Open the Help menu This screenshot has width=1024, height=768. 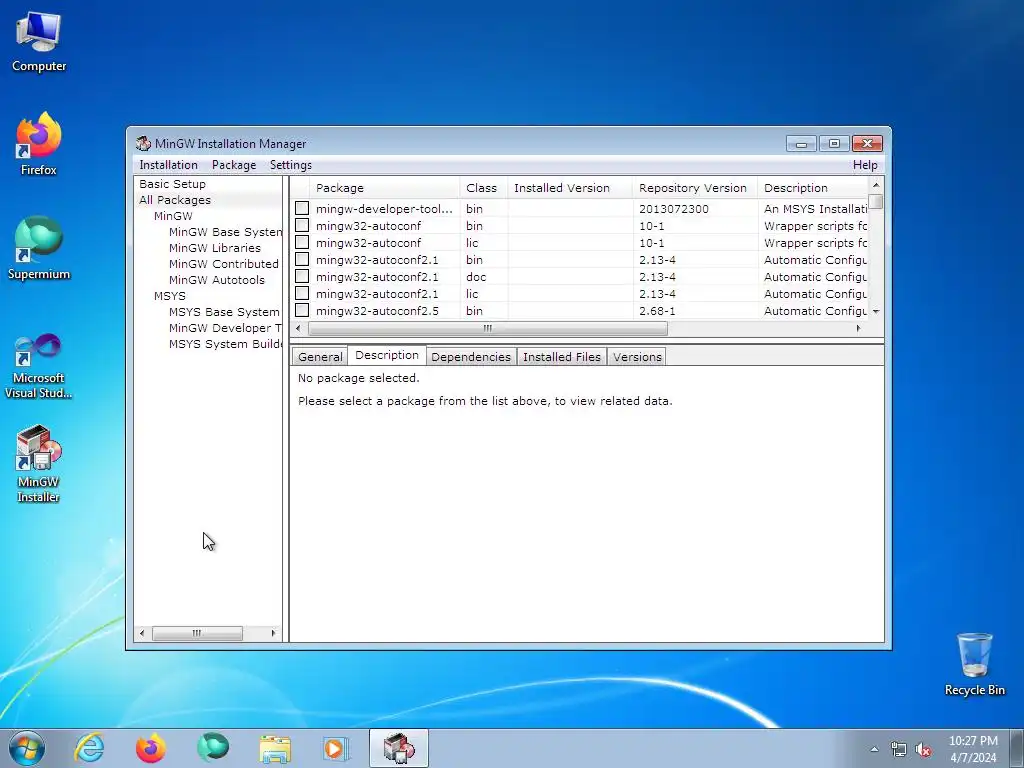tap(865, 165)
